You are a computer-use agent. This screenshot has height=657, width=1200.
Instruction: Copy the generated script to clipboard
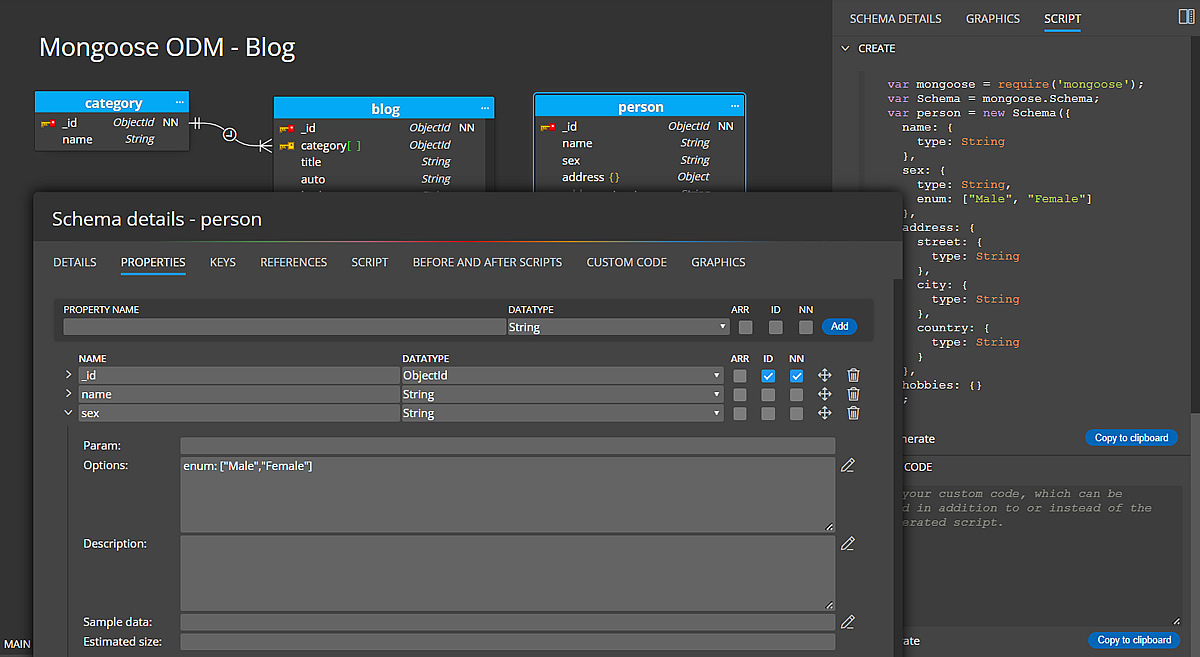[1131, 437]
